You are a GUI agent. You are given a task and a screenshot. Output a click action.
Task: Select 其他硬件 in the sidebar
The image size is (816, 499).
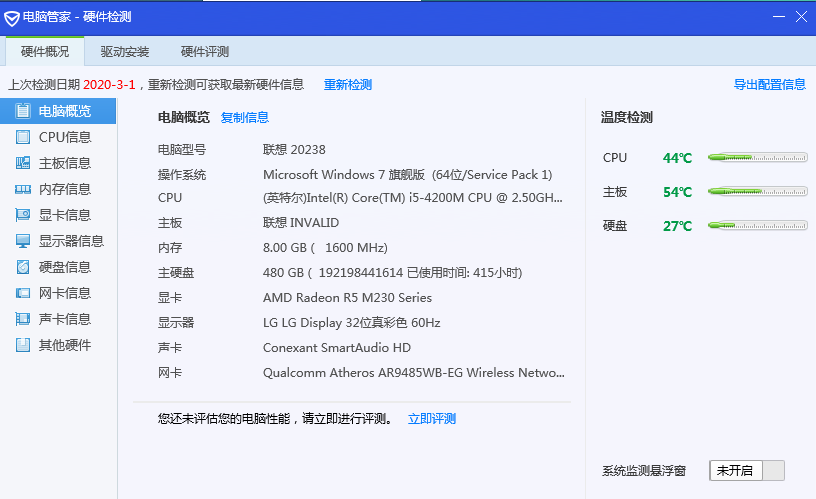tap(58, 345)
